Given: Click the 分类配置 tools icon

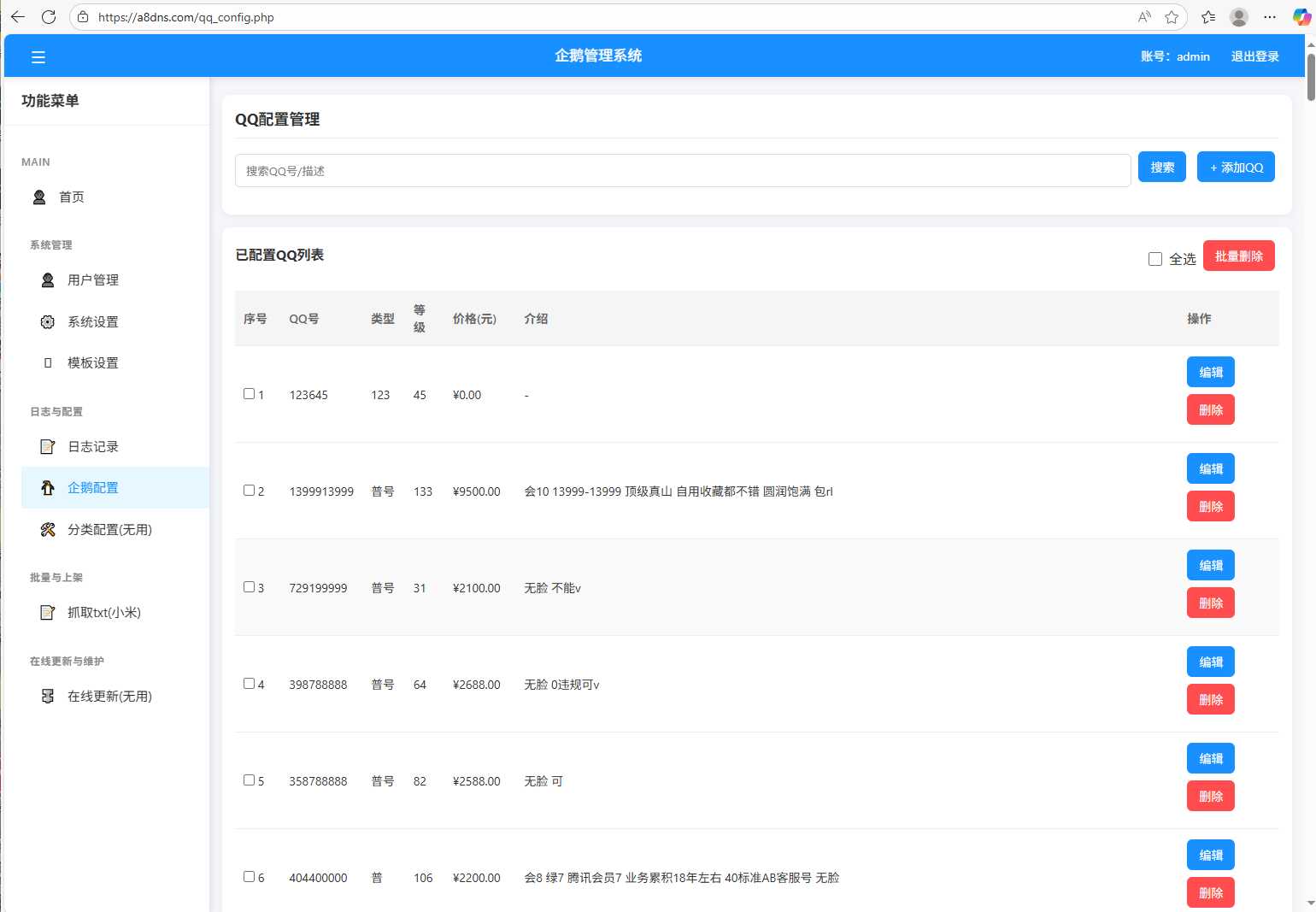Looking at the screenshot, I should pyautogui.click(x=47, y=529).
